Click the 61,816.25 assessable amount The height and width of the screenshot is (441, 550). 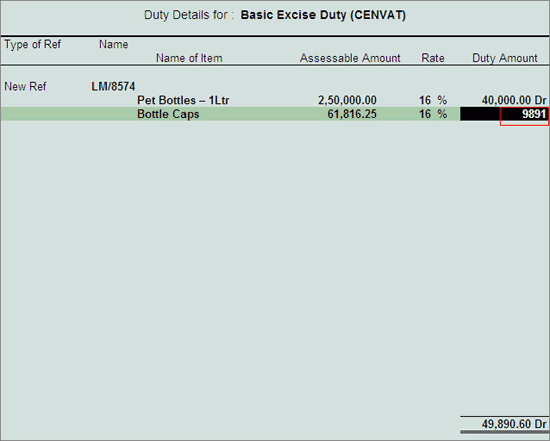click(x=352, y=114)
